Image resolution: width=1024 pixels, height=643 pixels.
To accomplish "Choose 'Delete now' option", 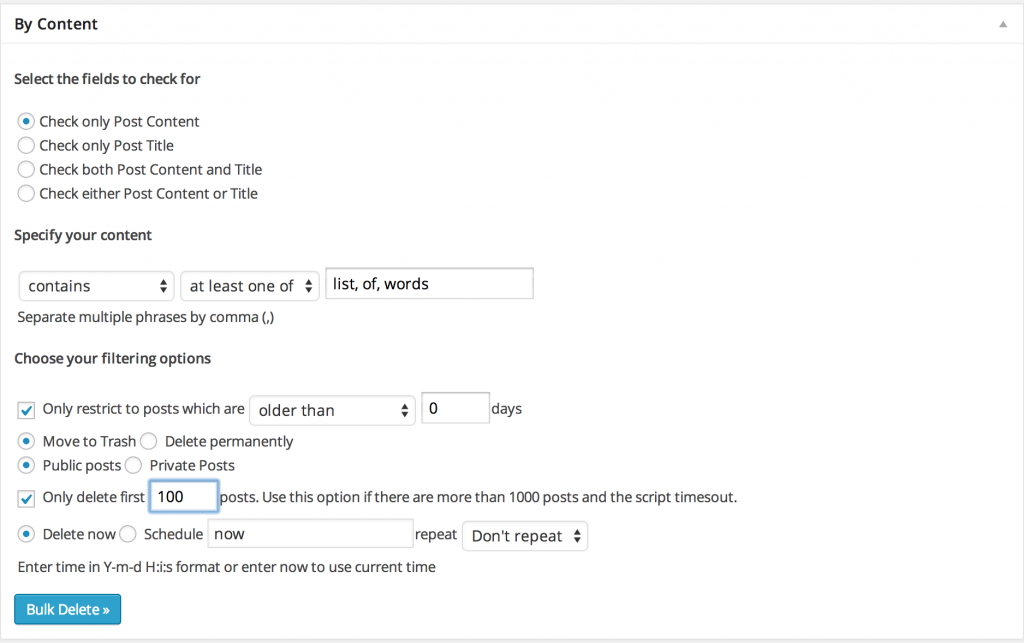I will [x=25, y=533].
